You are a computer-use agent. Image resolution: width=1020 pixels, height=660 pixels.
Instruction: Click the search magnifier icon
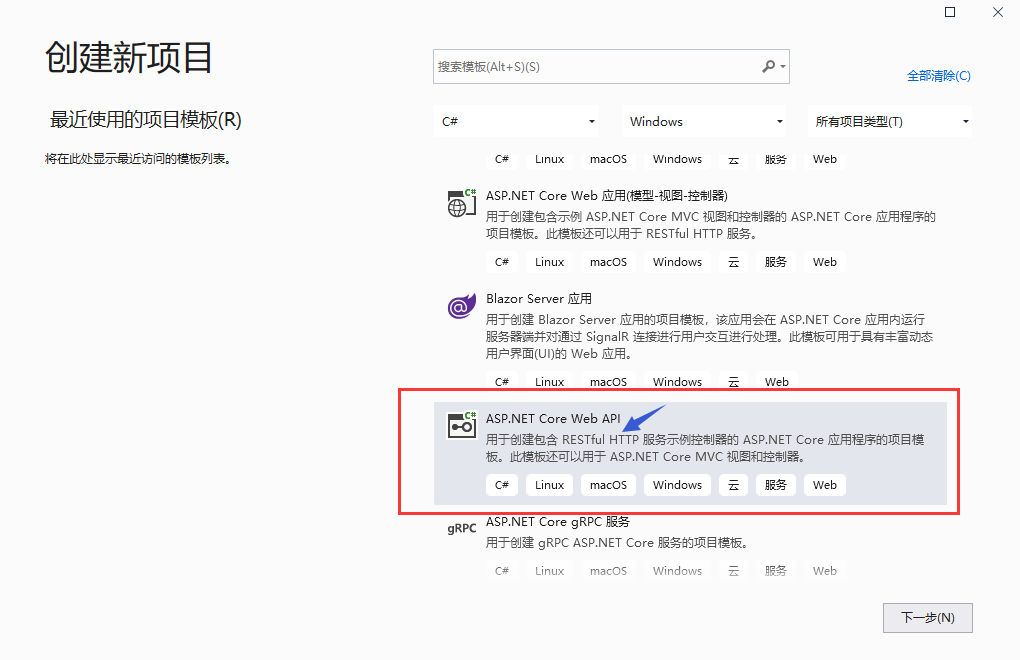(x=768, y=66)
